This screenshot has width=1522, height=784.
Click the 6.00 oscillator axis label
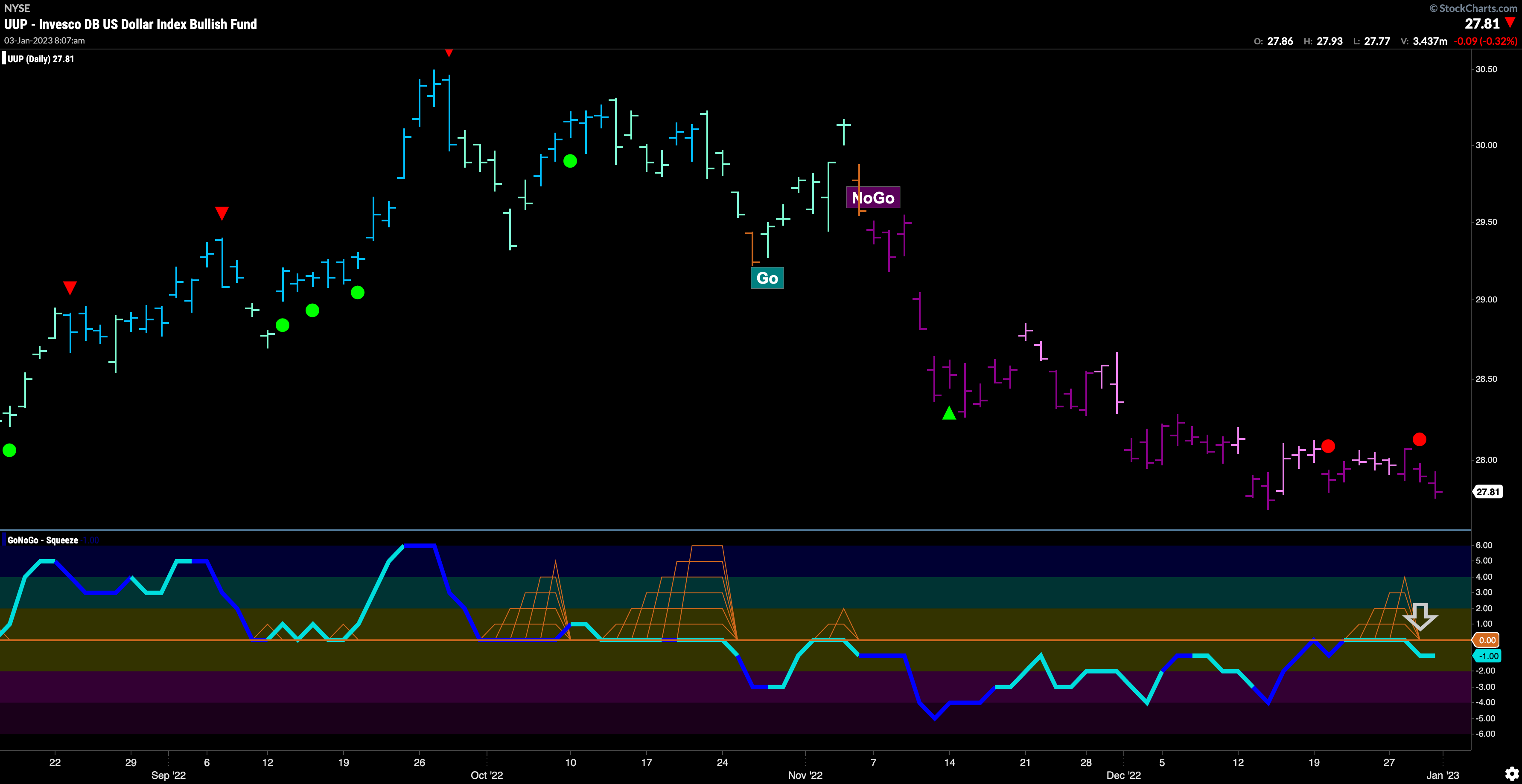pyautogui.click(x=1484, y=545)
